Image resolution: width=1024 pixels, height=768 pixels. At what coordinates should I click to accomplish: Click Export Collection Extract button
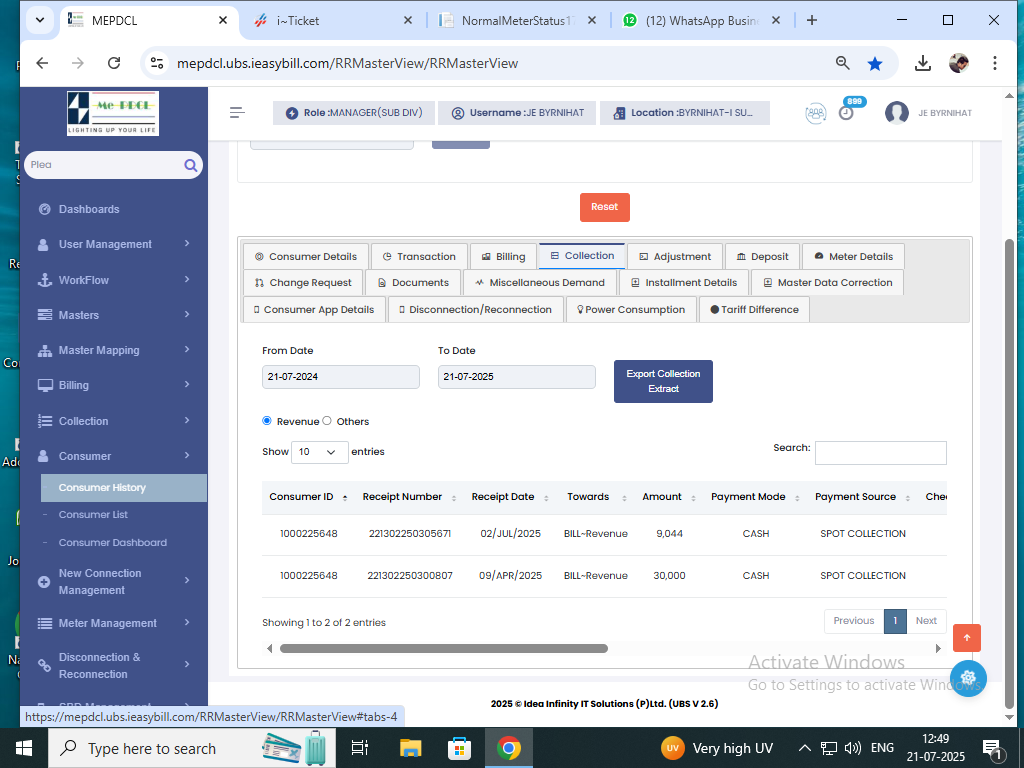coord(663,381)
